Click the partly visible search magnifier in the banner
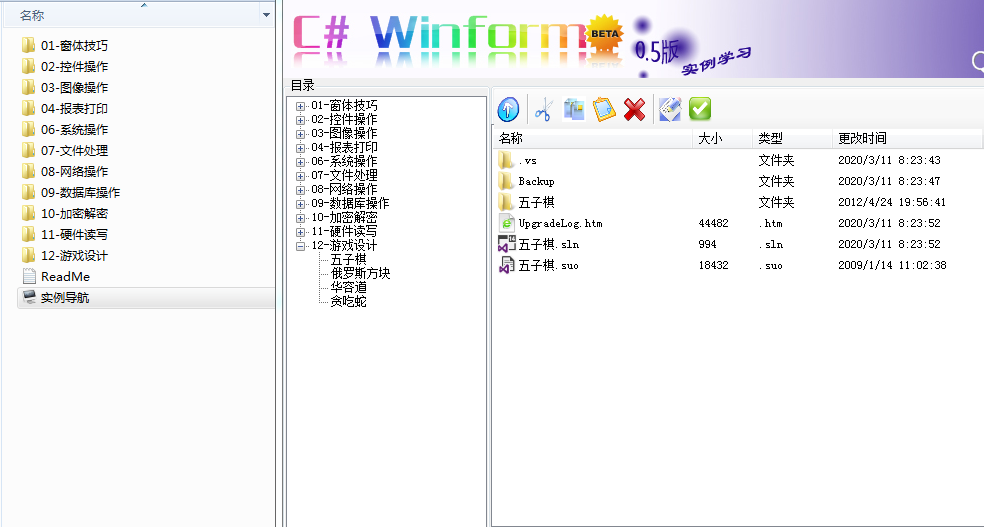 [x=978, y=61]
